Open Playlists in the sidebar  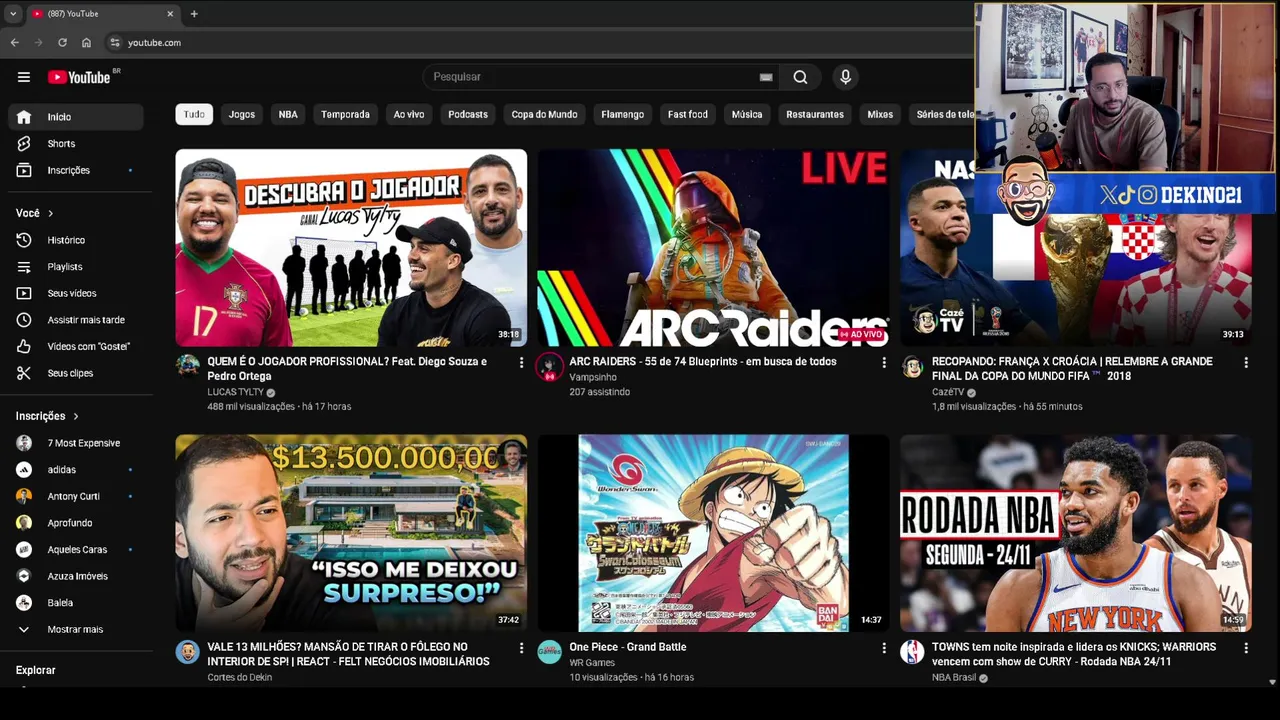[x=76, y=267]
